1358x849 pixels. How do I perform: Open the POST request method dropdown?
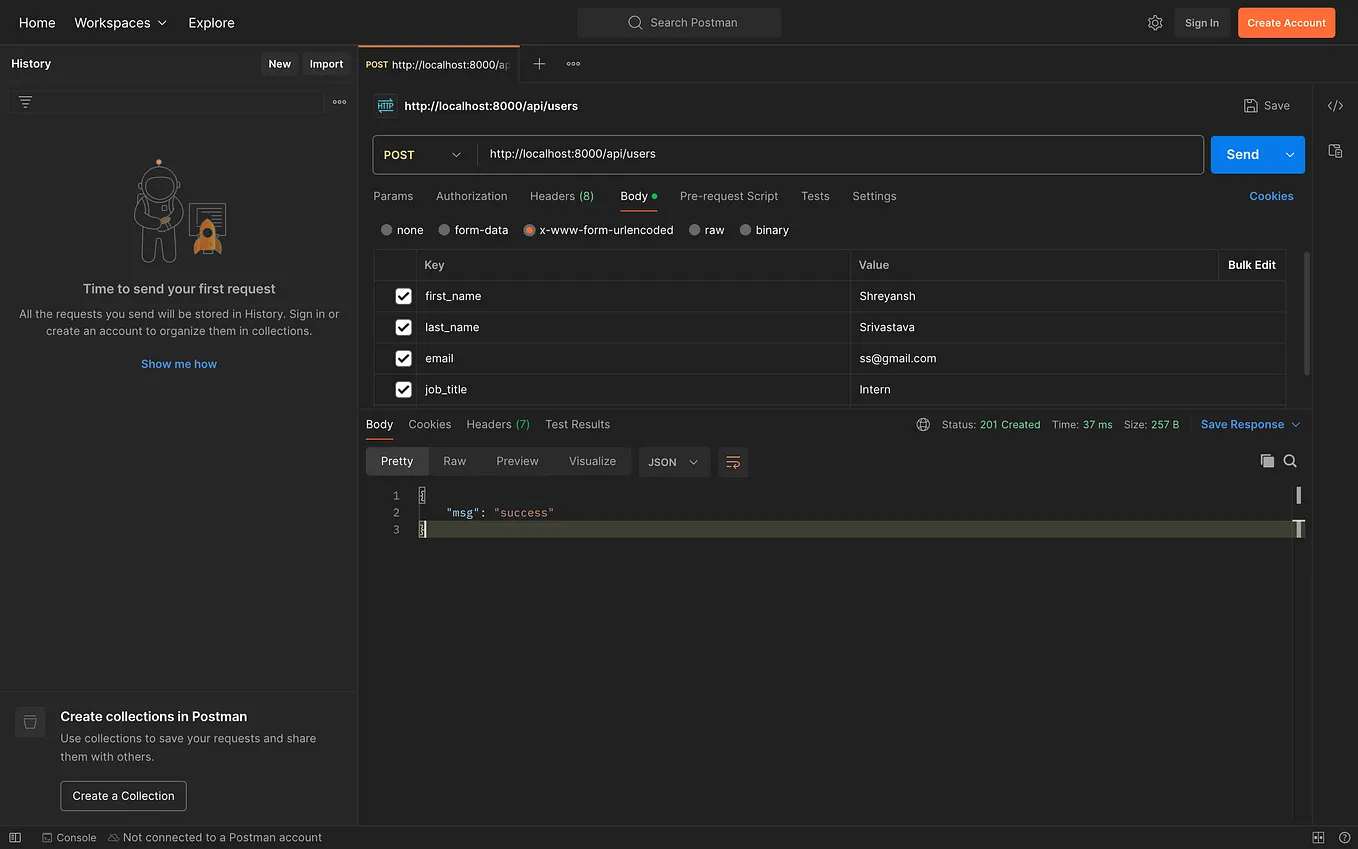pos(421,155)
